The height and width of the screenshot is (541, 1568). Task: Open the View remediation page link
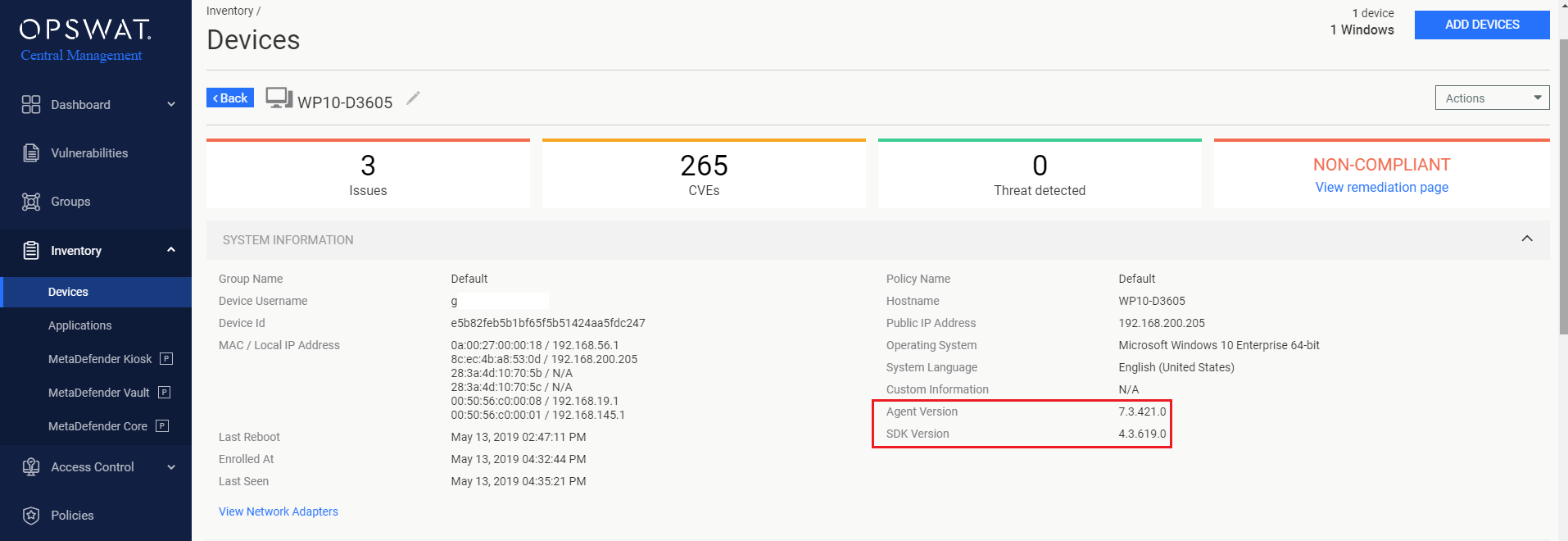tap(1381, 187)
